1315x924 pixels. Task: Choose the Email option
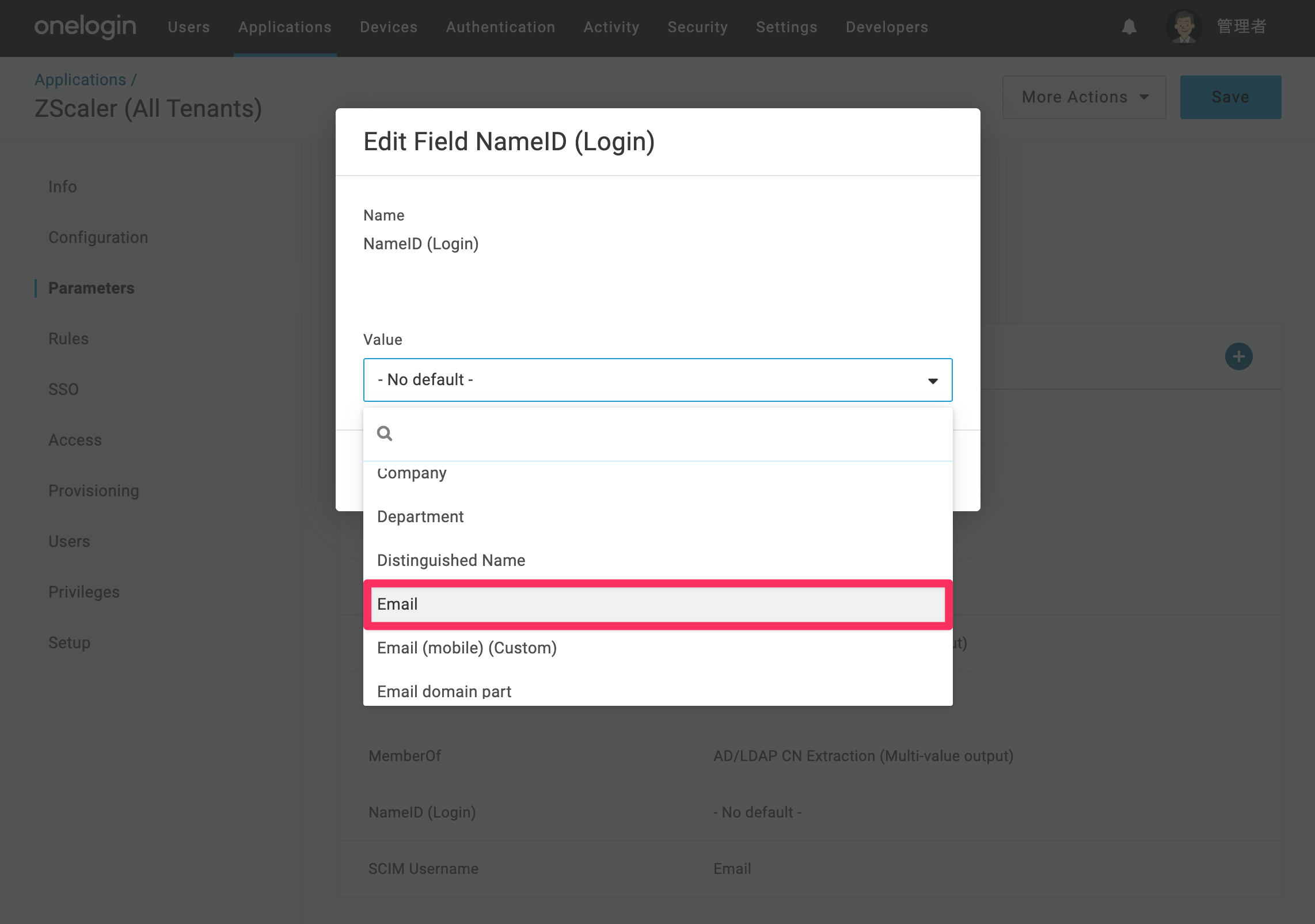point(657,604)
